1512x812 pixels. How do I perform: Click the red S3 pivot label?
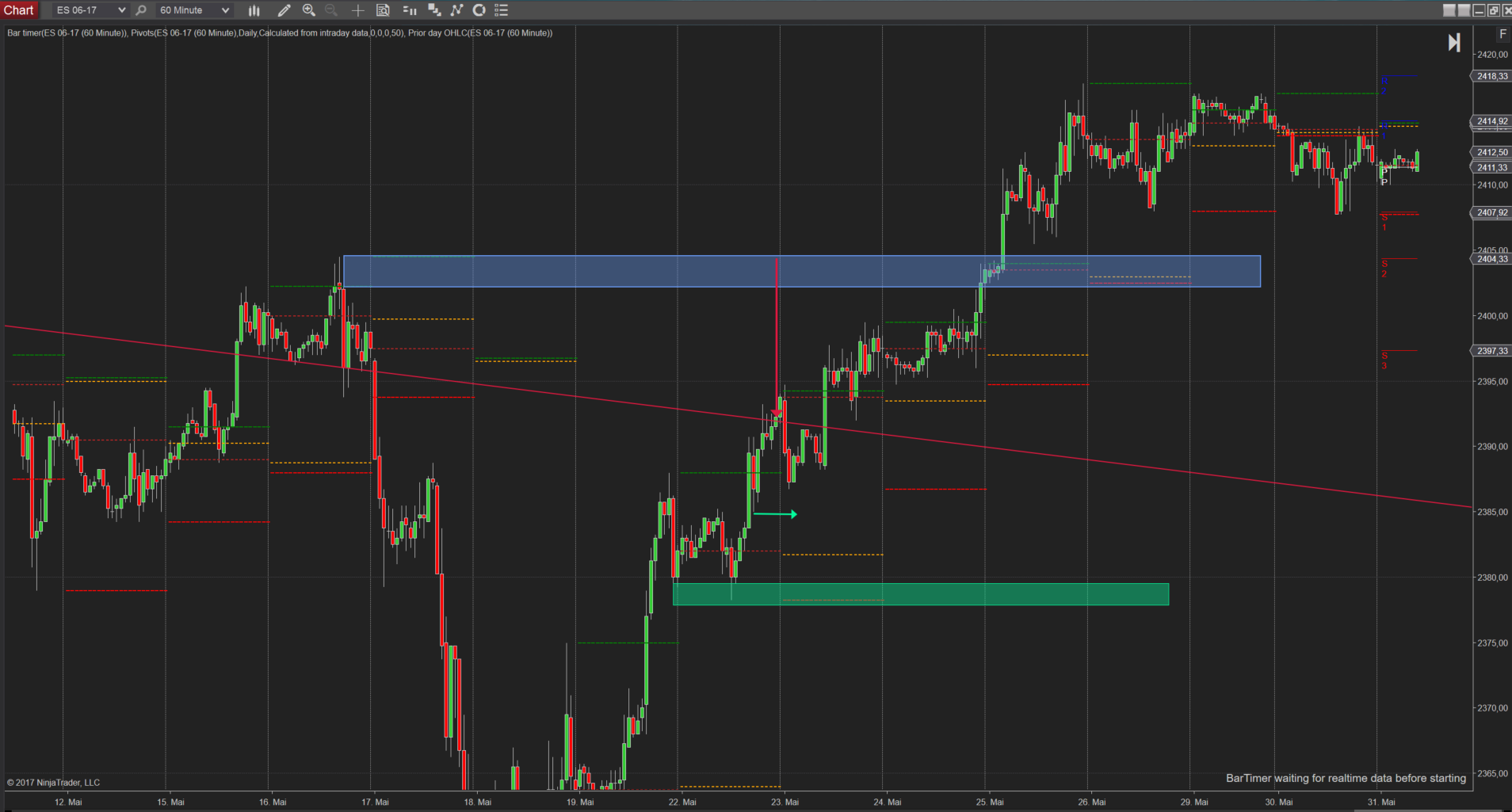[1384, 360]
